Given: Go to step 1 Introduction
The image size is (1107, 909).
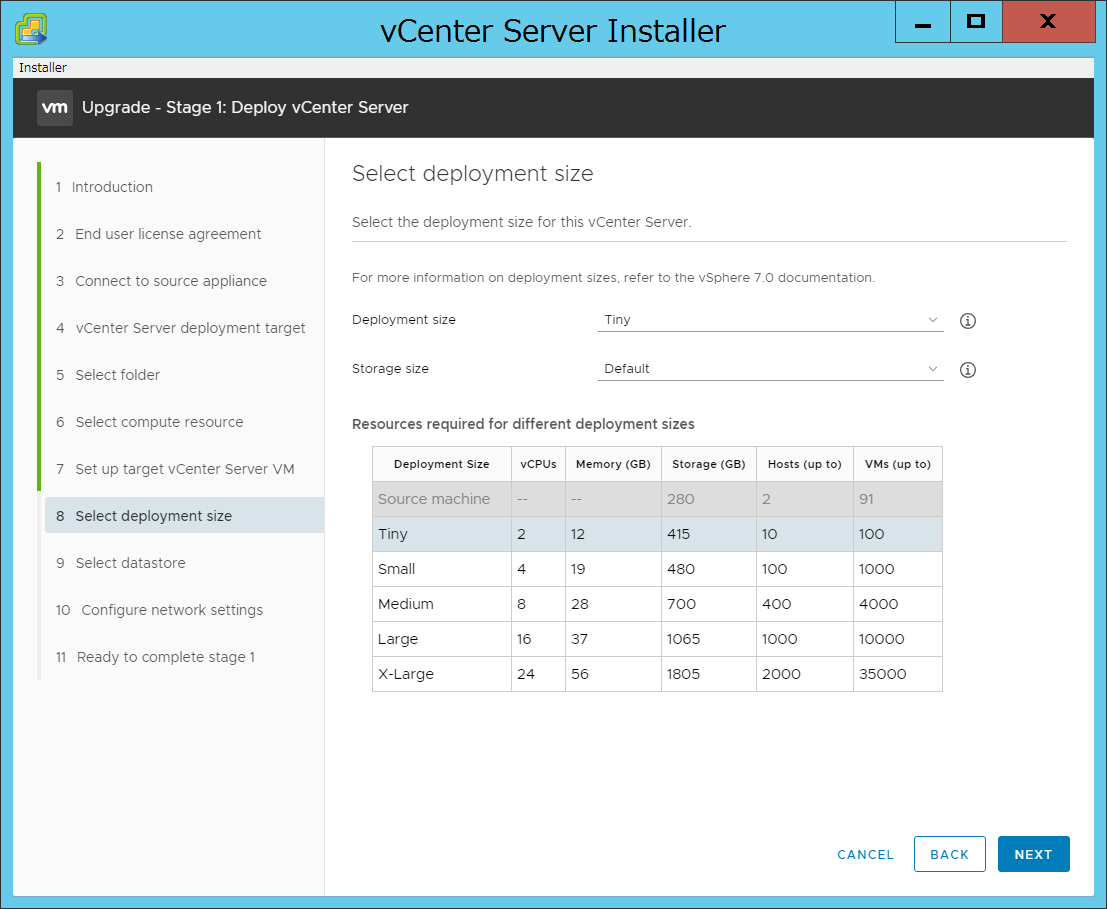Looking at the screenshot, I should [x=104, y=187].
